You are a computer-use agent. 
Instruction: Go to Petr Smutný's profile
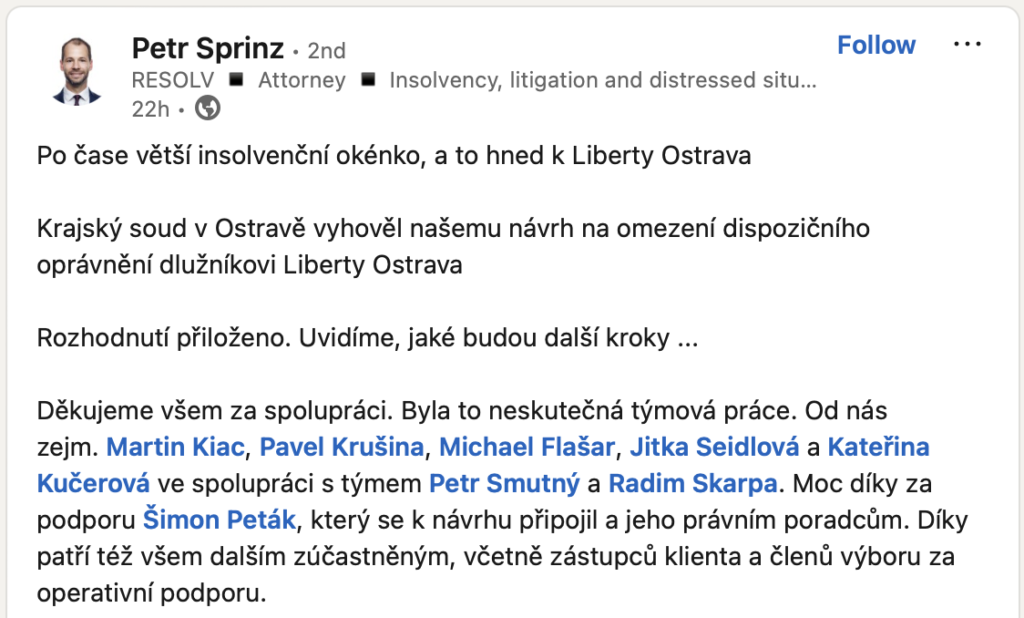504,484
